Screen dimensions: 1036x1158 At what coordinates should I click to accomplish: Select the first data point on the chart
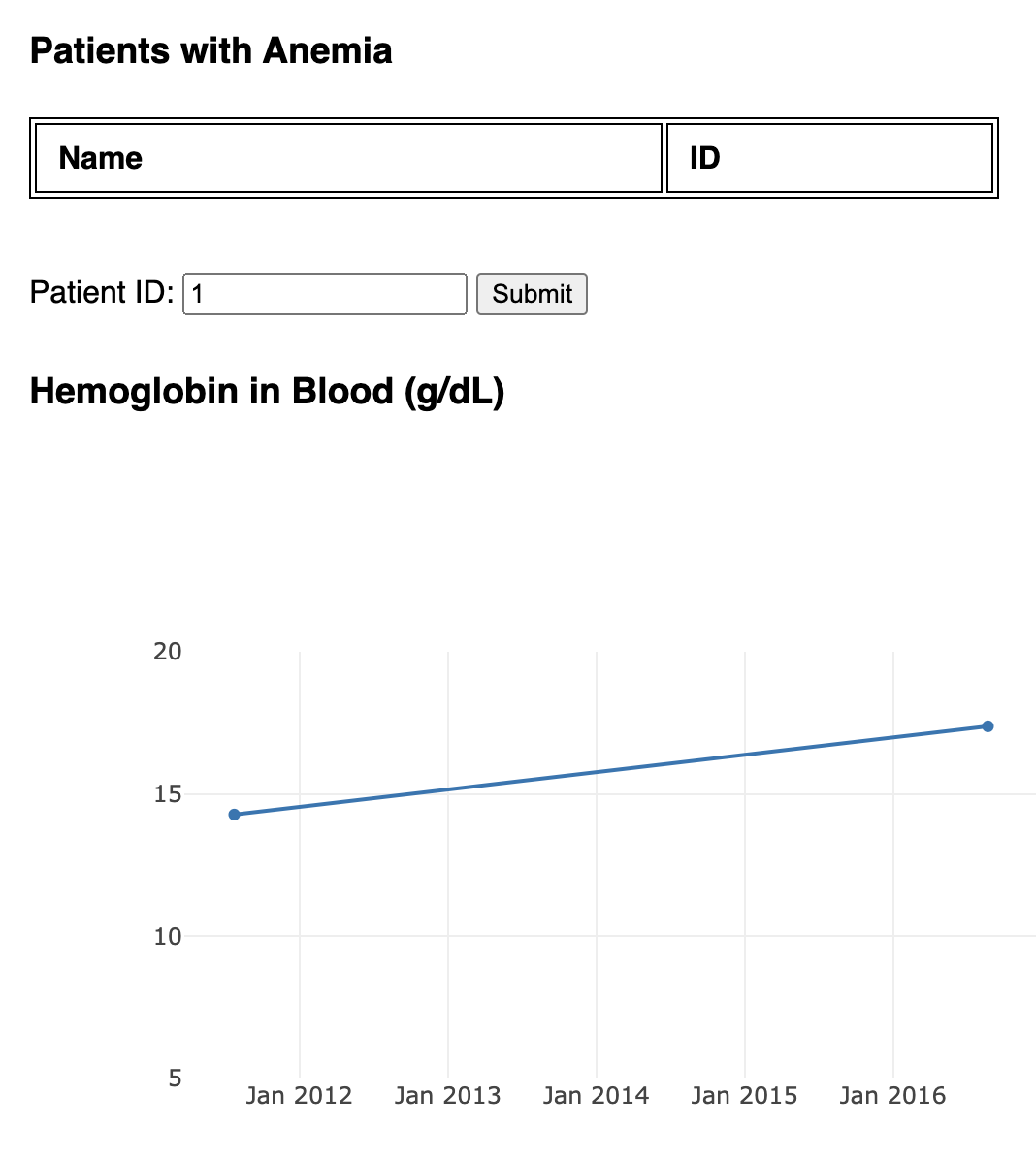[234, 815]
